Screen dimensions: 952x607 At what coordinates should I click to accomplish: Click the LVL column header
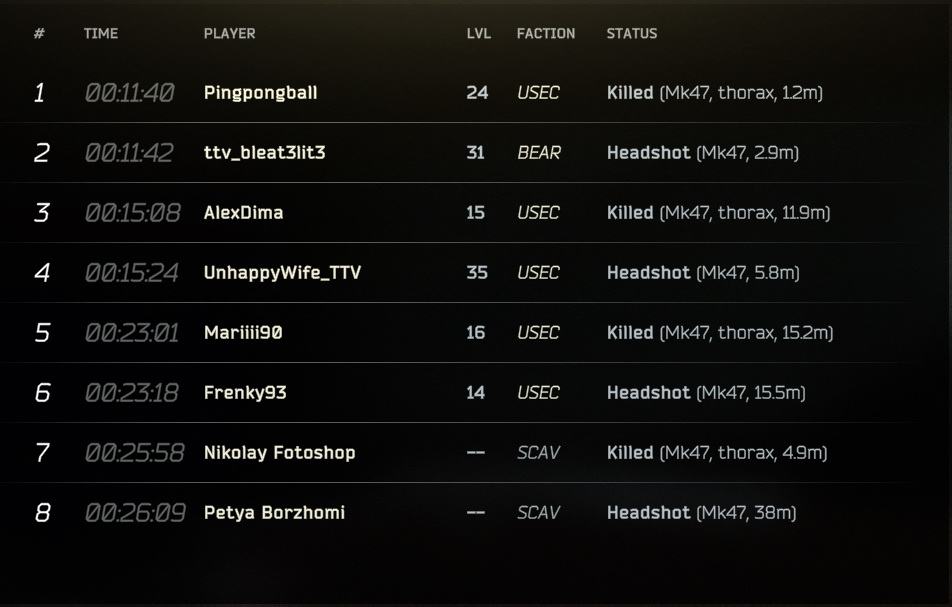point(478,33)
